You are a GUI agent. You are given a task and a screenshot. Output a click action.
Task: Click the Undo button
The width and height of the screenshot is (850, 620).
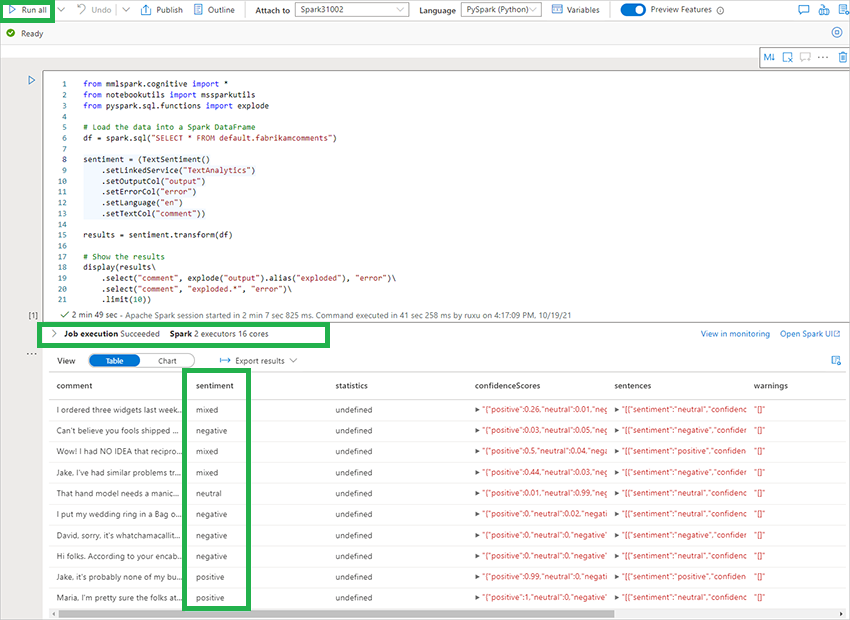(x=94, y=10)
